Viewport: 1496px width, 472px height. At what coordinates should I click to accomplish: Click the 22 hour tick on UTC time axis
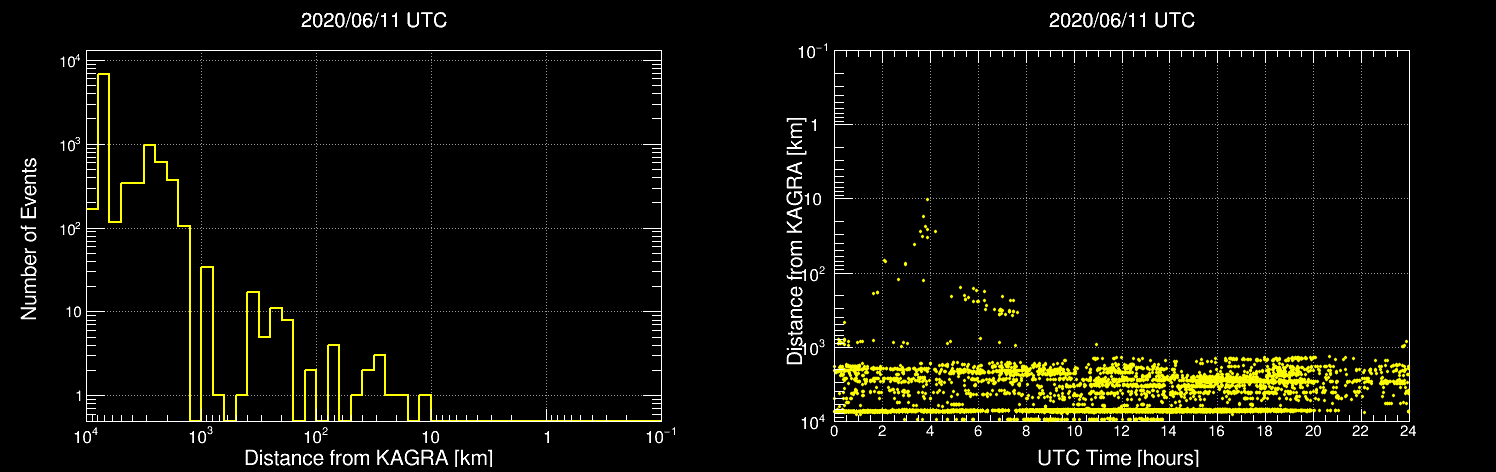point(1361,431)
